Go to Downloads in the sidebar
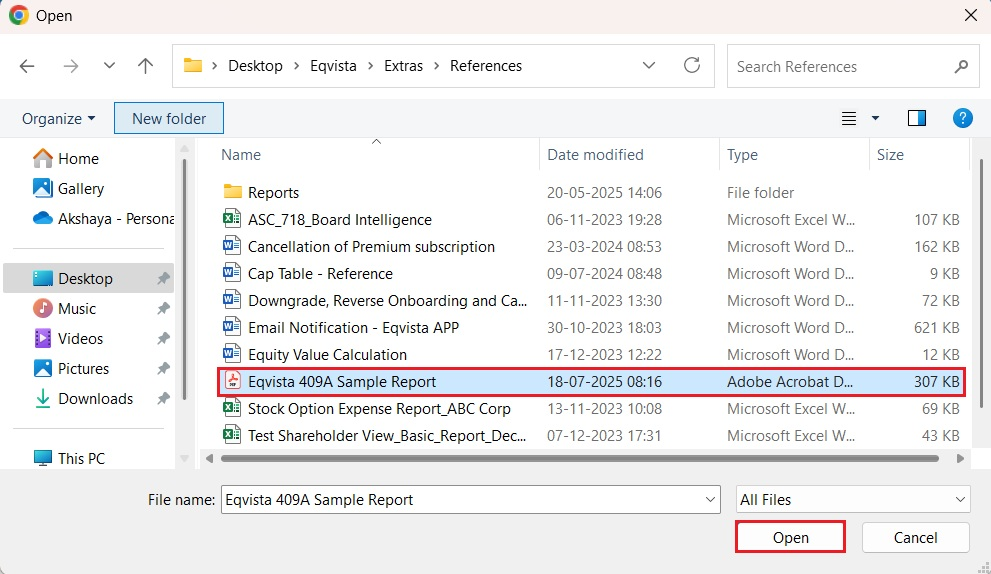 point(95,398)
